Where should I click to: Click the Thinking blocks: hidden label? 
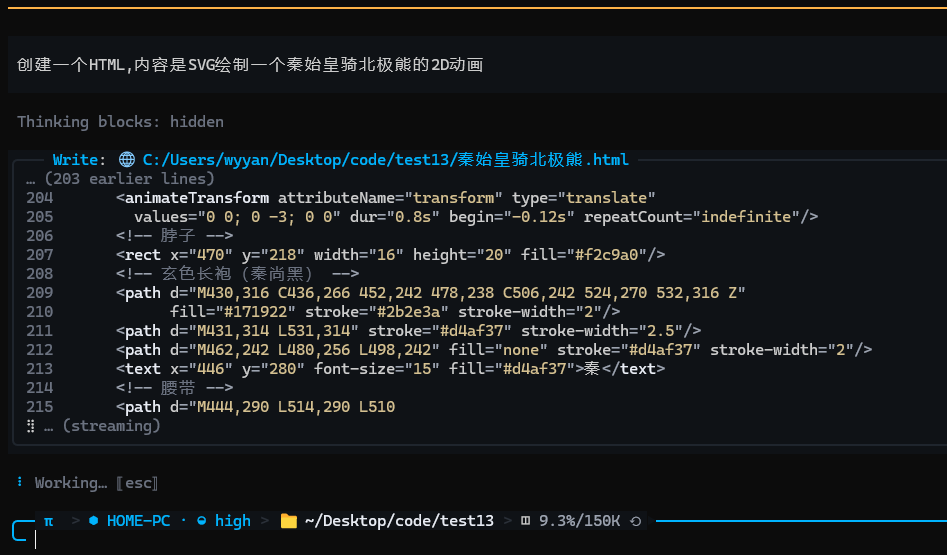click(120, 121)
